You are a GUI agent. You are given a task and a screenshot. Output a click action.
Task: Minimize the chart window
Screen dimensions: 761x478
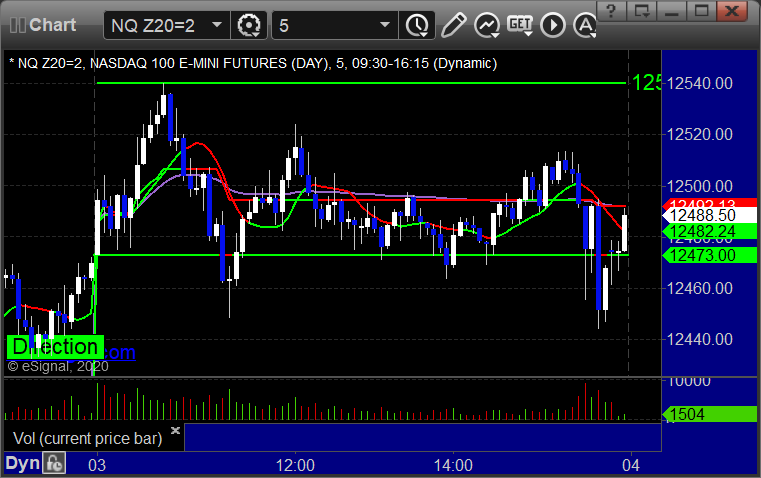(672, 11)
